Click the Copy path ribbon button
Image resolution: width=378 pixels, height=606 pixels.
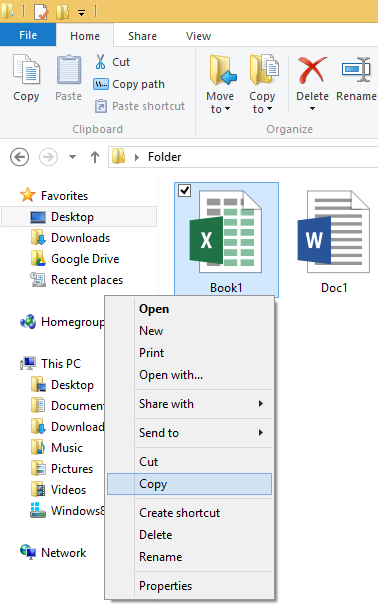pos(129,84)
